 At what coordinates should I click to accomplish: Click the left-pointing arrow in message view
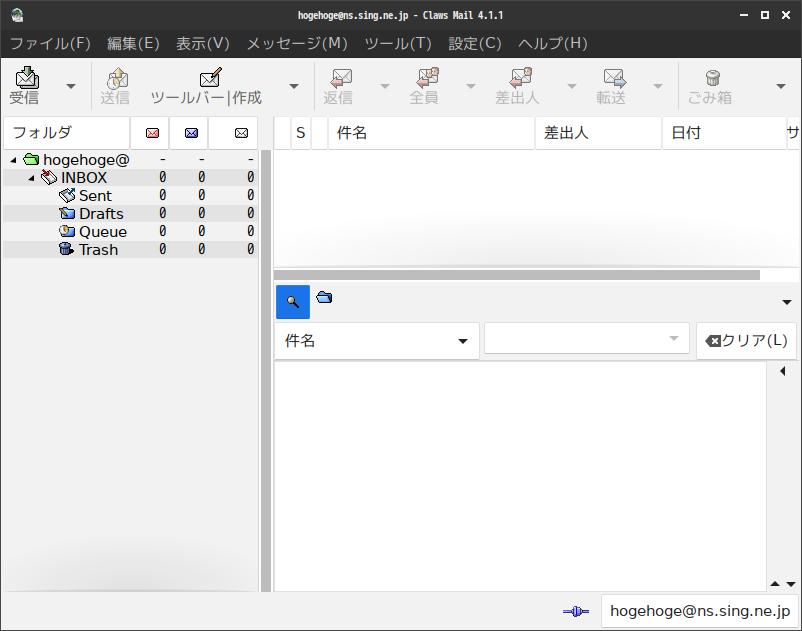click(783, 371)
